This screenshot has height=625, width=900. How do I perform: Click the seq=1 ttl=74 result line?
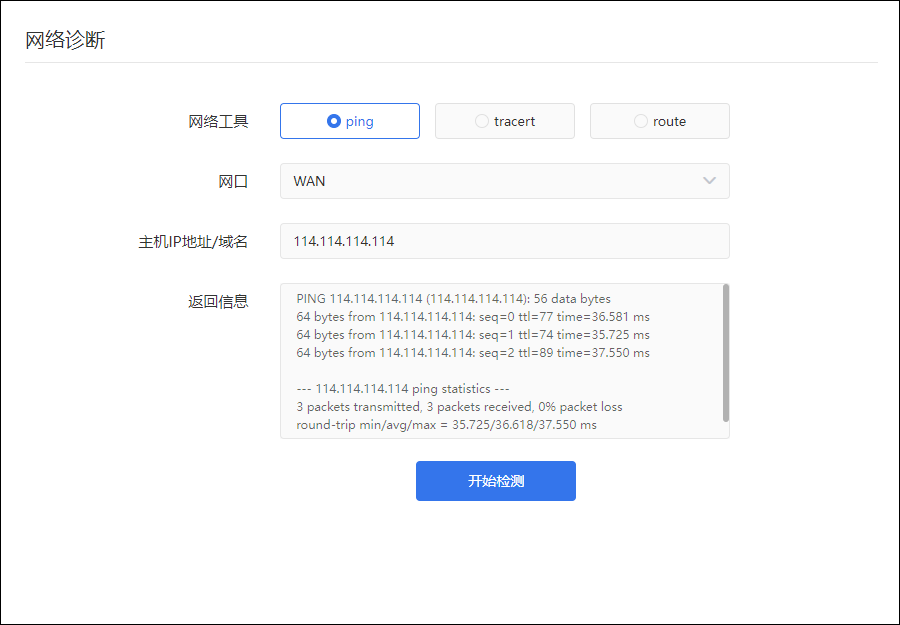pos(473,334)
